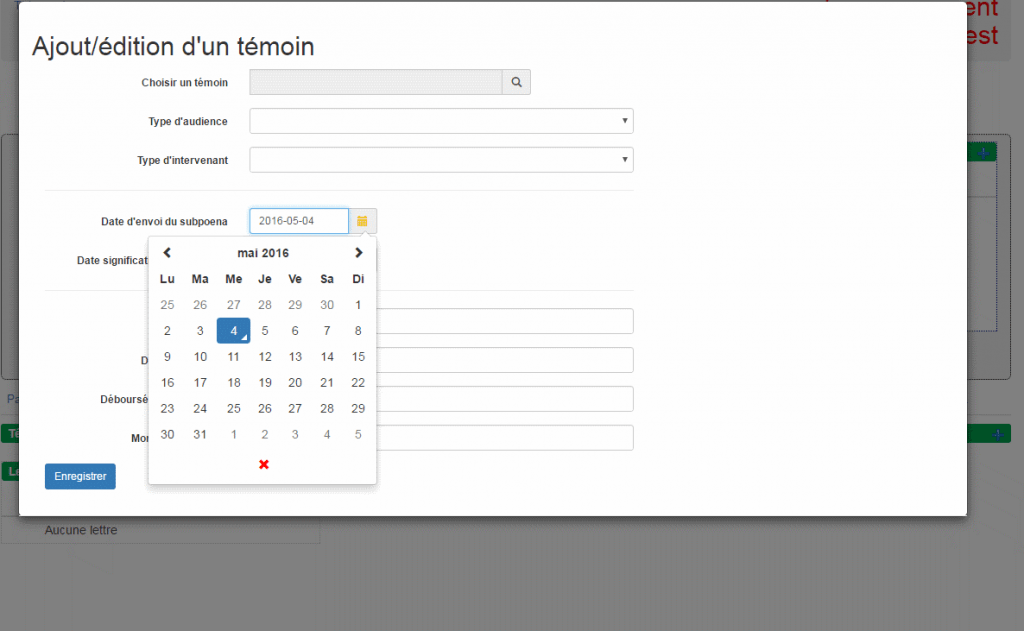
Task: Select May 8 in the calendar
Action: coord(358,331)
